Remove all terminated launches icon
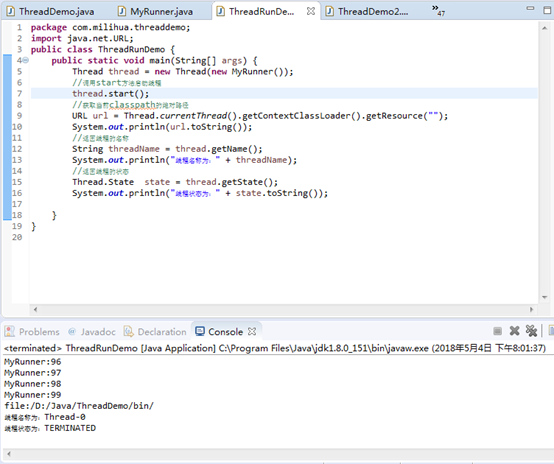 tap(531, 331)
